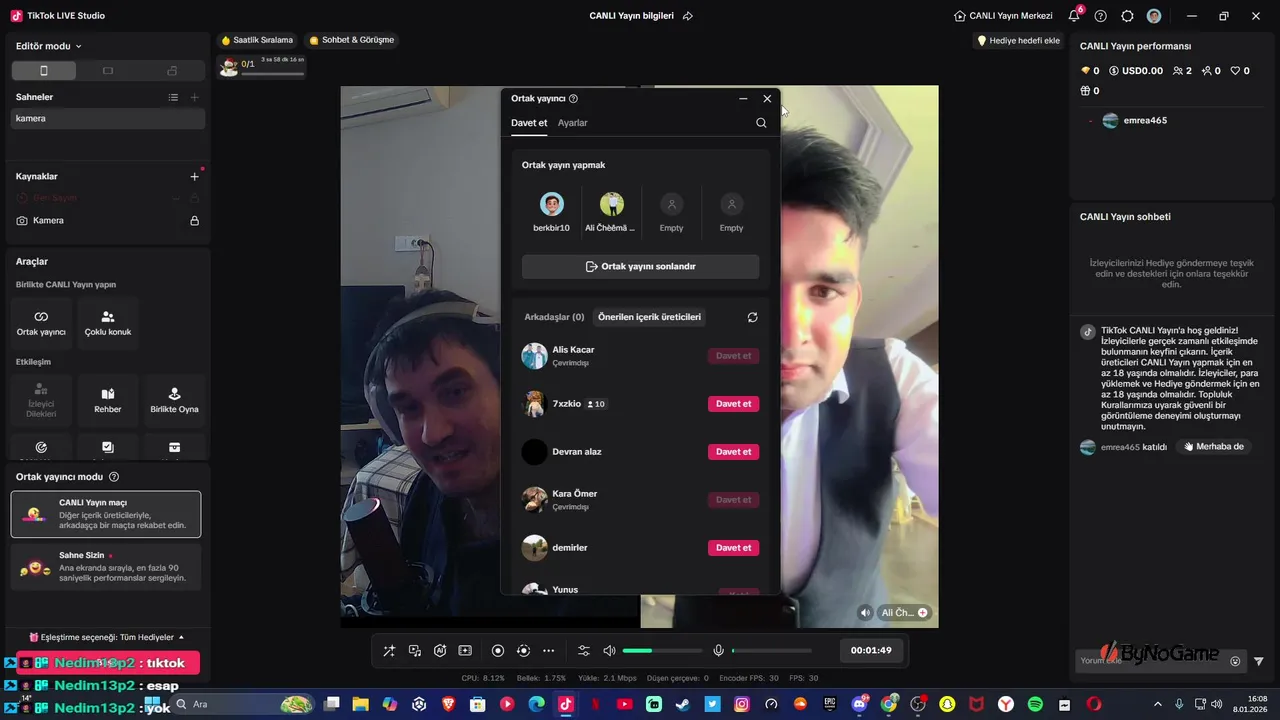Invite Devran alaz with Davet et
This screenshot has height=720, width=1280.
pos(733,452)
